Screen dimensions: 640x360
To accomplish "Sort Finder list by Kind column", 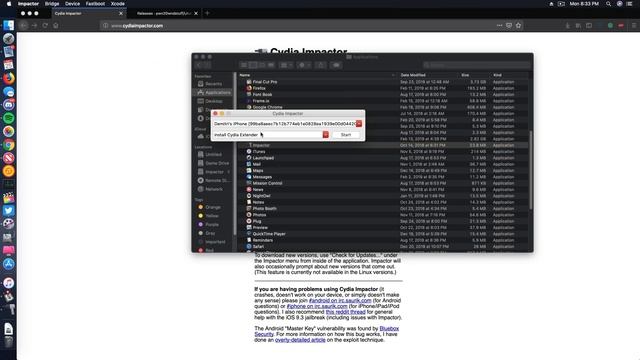I will (x=509, y=75).
